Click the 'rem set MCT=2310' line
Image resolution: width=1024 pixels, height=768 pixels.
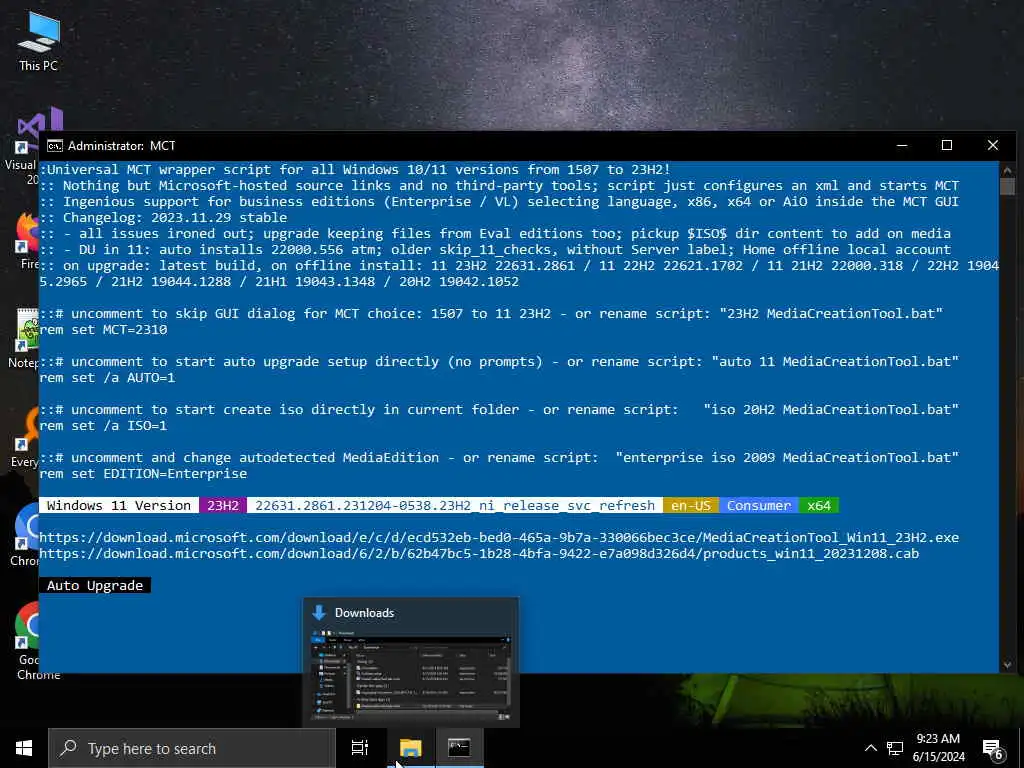pyautogui.click(x=103, y=330)
